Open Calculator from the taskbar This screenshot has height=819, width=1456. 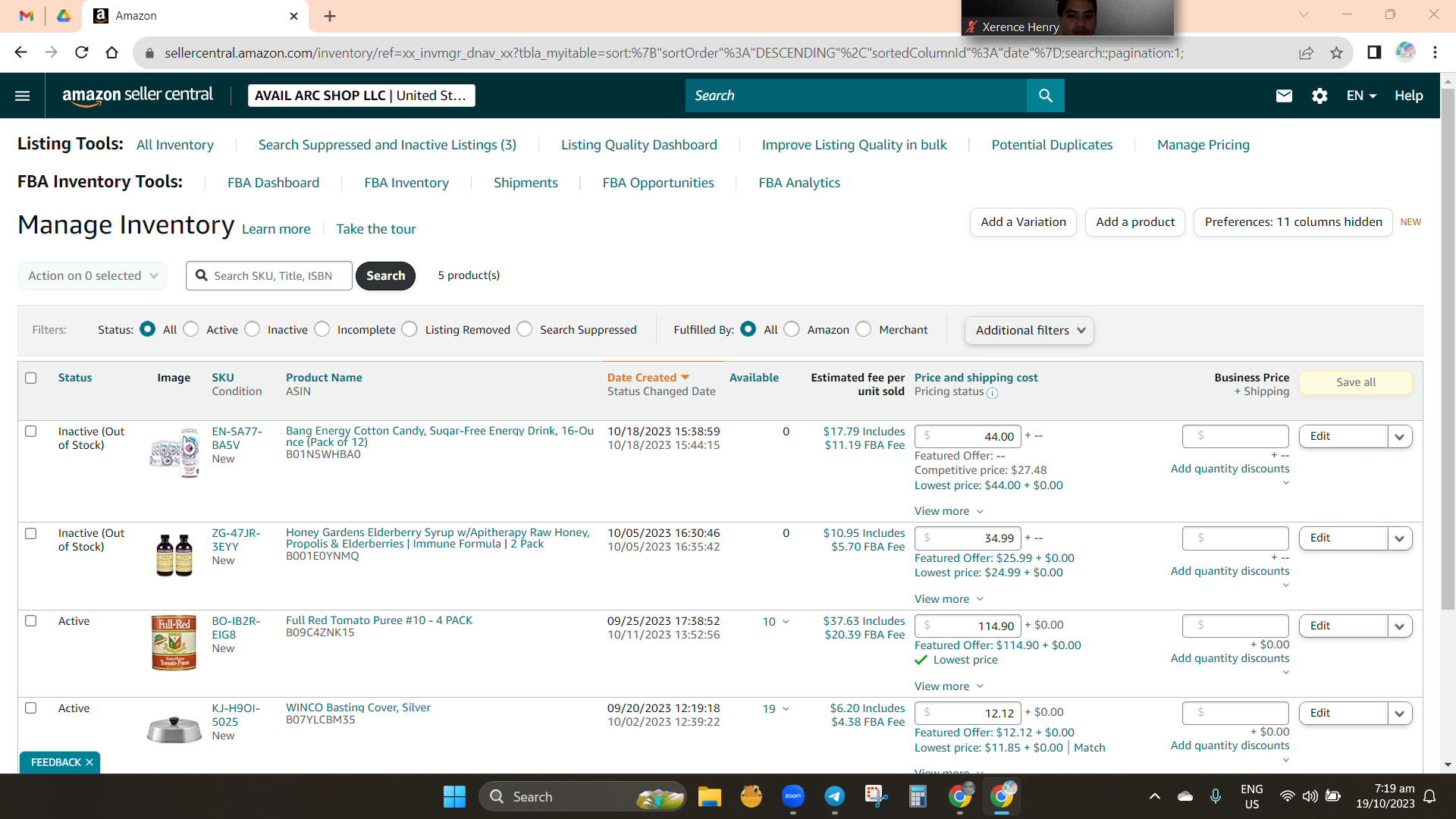tap(918, 796)
